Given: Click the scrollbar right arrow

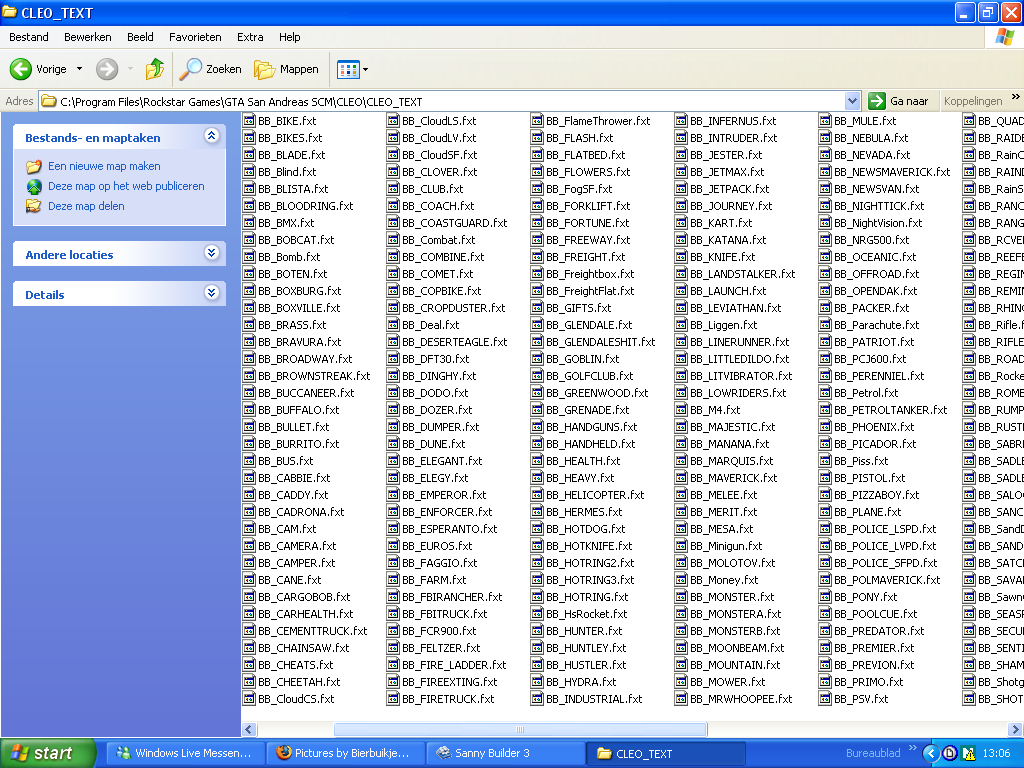Looking at the screenshot, I should pyautogui.click(x=1016, y=729).
